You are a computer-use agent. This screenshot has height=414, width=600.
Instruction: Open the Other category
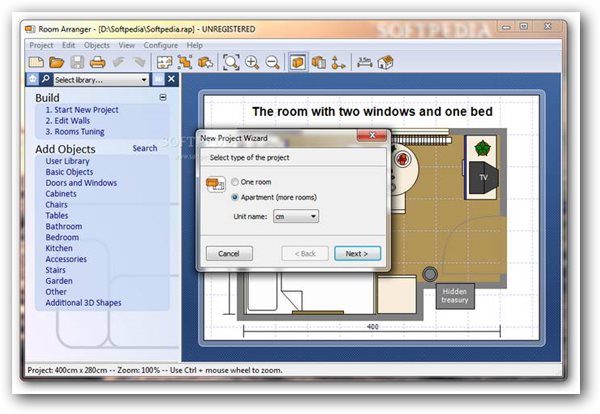click(x=56, y=292)
